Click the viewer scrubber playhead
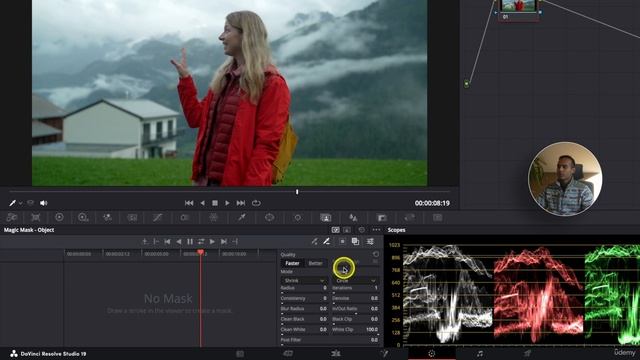Viewport: 640px width, 360px height. (297, 191)
